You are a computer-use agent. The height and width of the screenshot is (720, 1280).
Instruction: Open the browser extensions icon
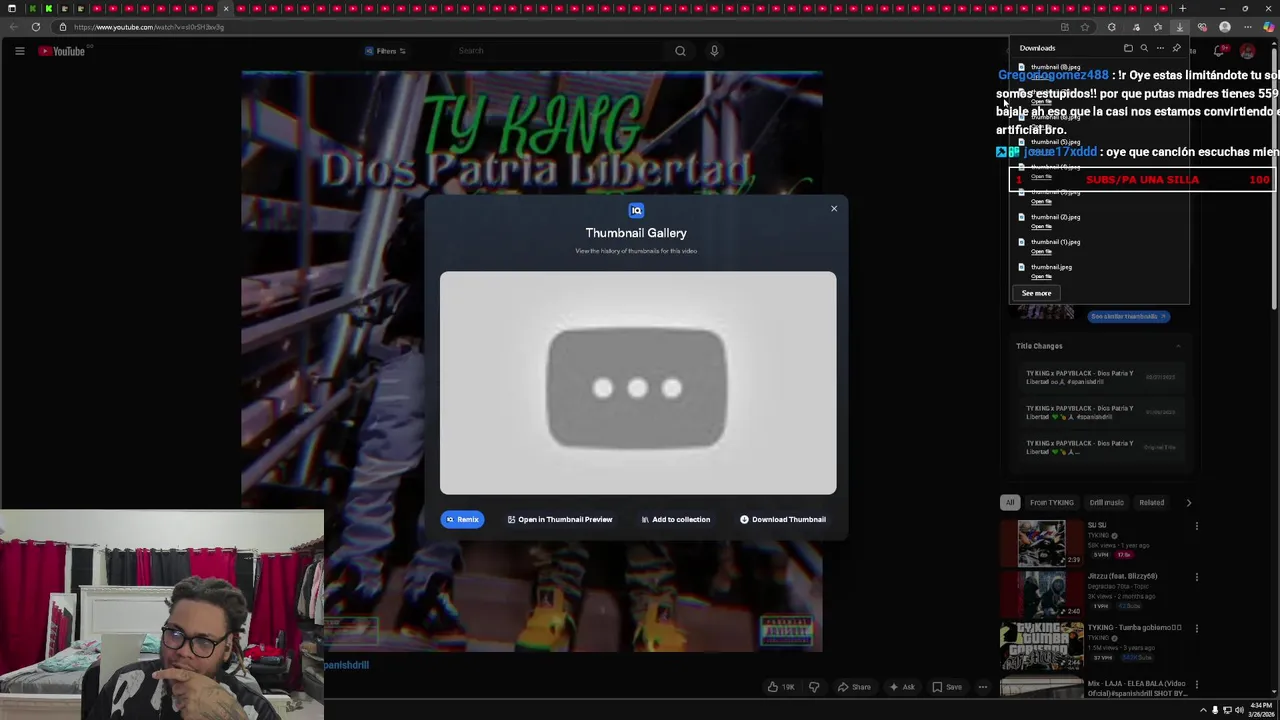pyautogui.click(x=1112, y=27)
